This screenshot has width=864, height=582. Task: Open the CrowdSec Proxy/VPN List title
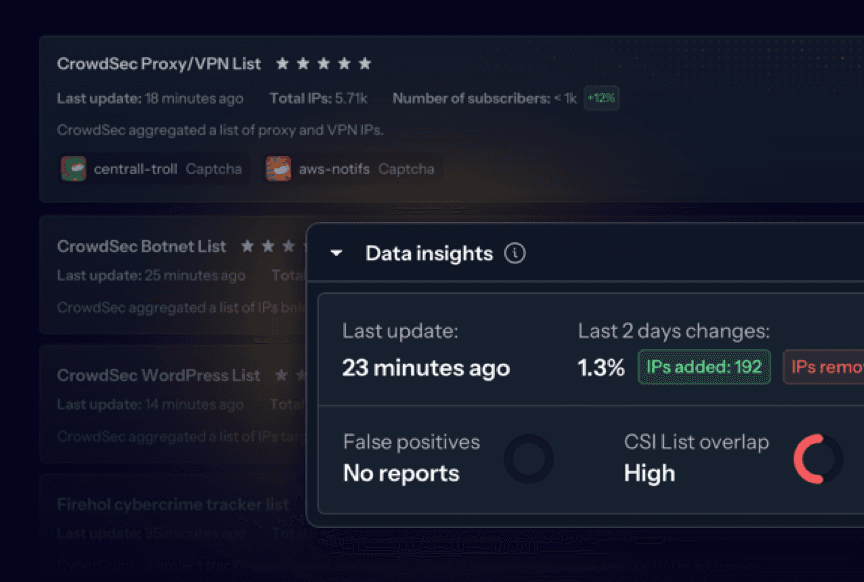[x=159, y=64]
